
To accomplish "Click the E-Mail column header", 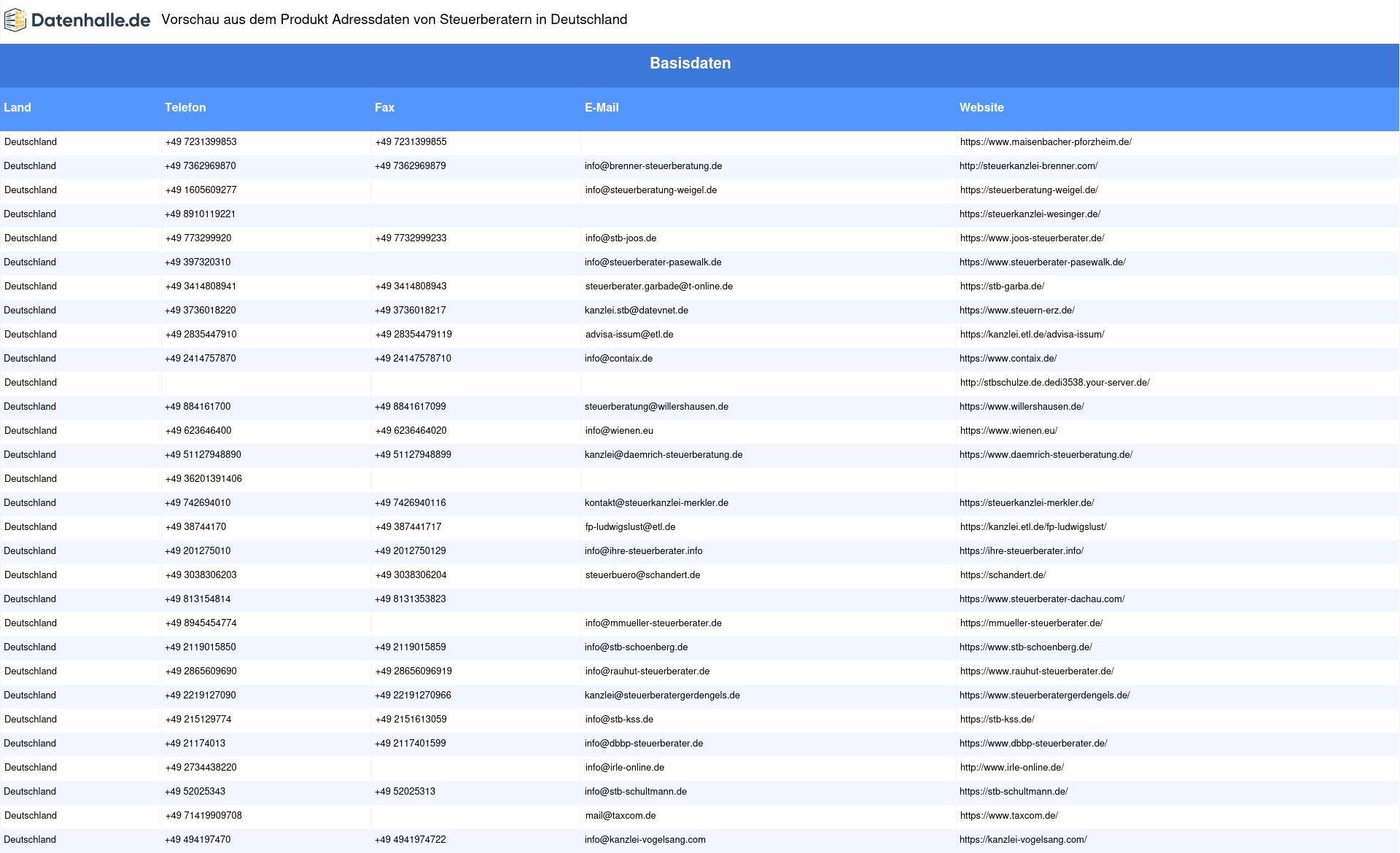I will point(602,108).
